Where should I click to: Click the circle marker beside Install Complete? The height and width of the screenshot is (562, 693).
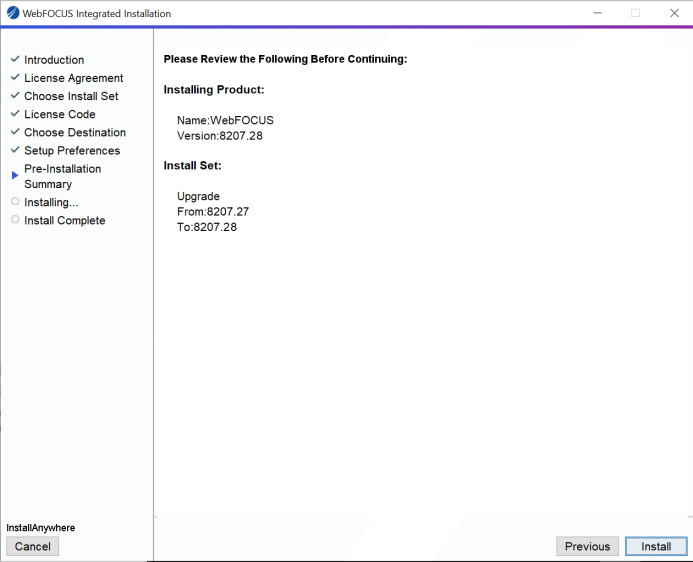(x=15, y=220)
